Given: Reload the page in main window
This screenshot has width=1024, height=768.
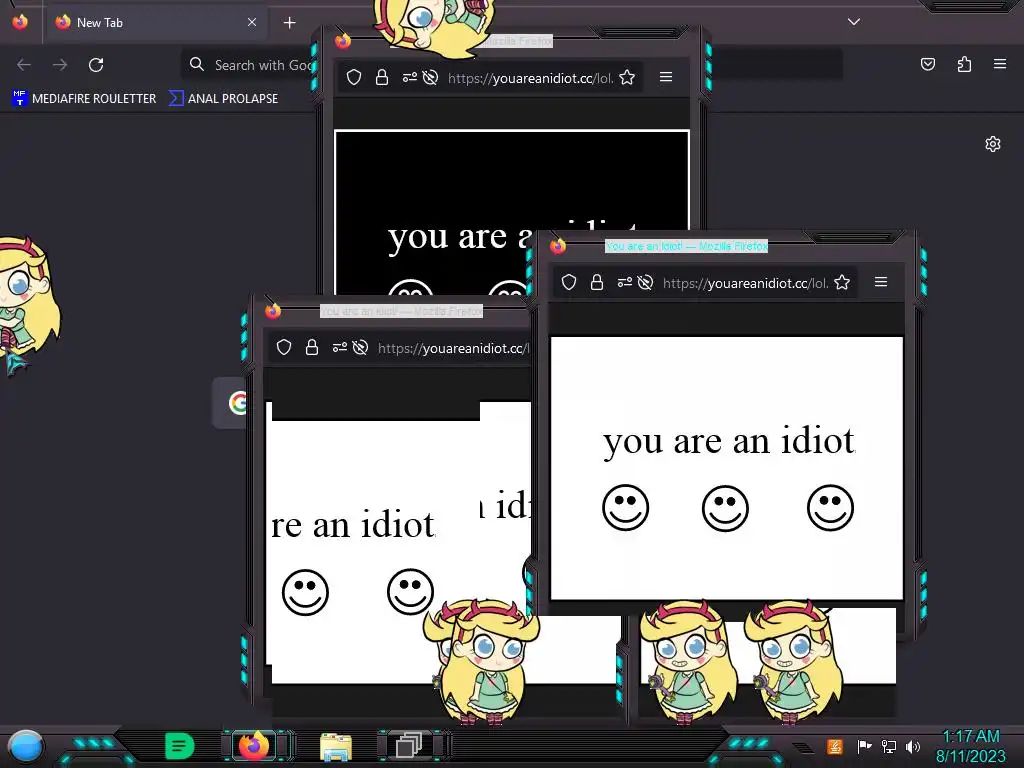Looking at the screenshot, I should (96, 65).
